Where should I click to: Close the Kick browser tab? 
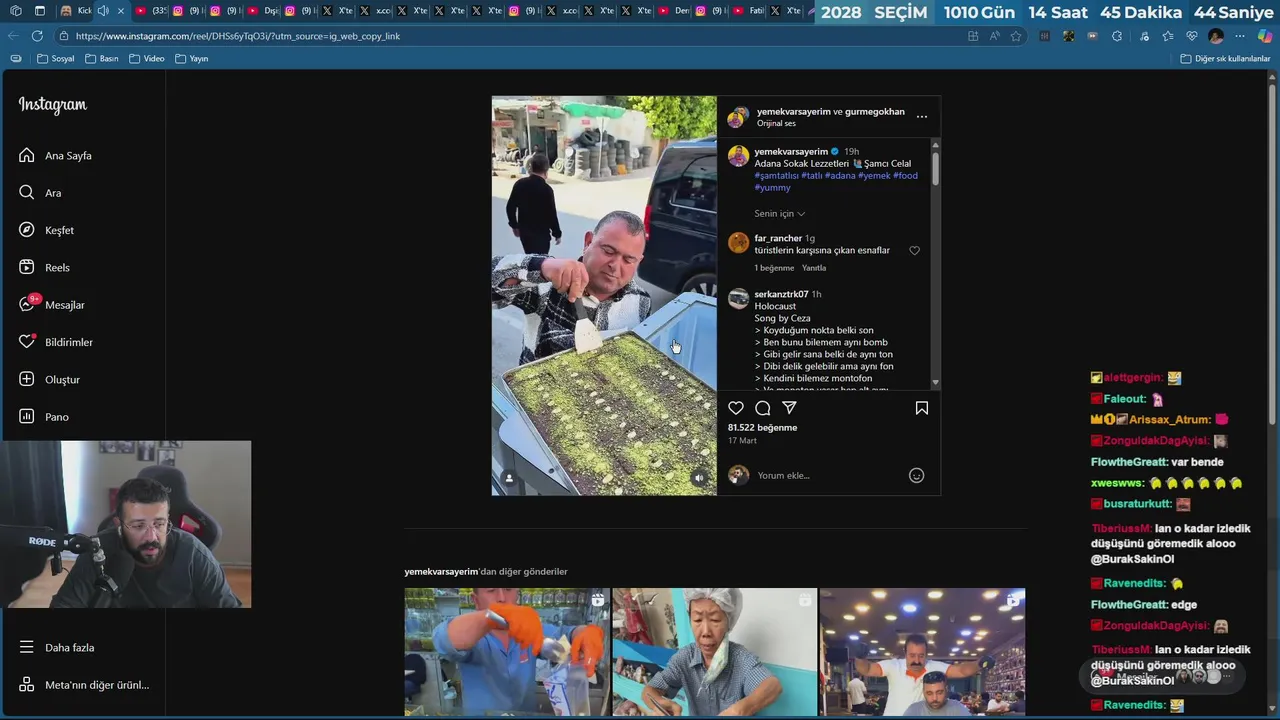(121, 11)
